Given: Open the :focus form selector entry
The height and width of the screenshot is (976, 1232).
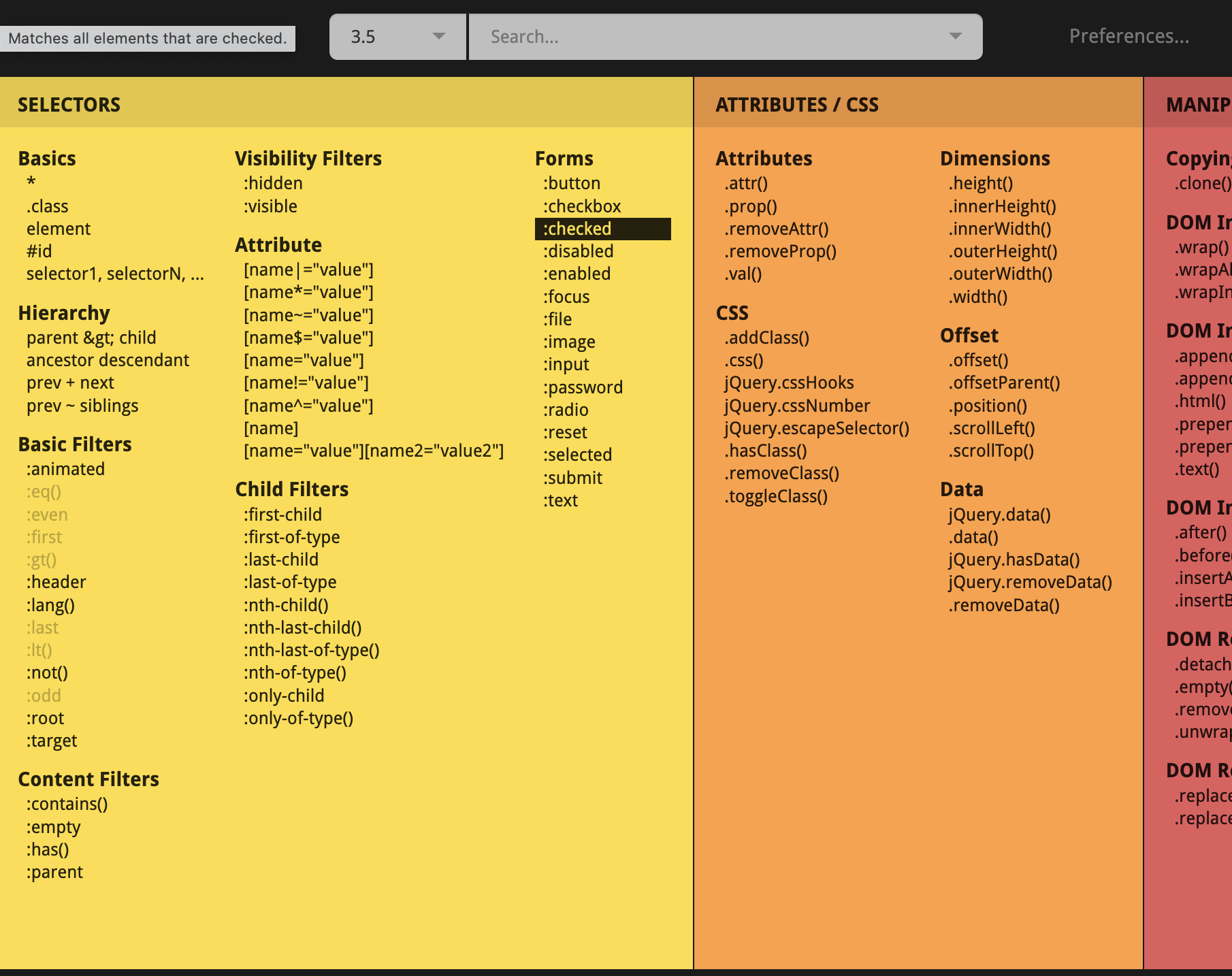Looking at the screenshot, I should (566, 297).
